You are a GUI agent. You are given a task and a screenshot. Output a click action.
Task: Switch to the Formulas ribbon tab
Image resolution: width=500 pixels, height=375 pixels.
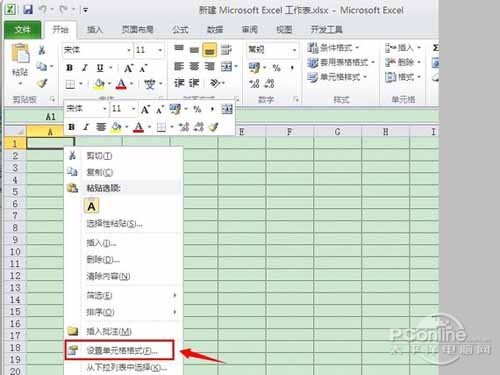coord(180,30)
